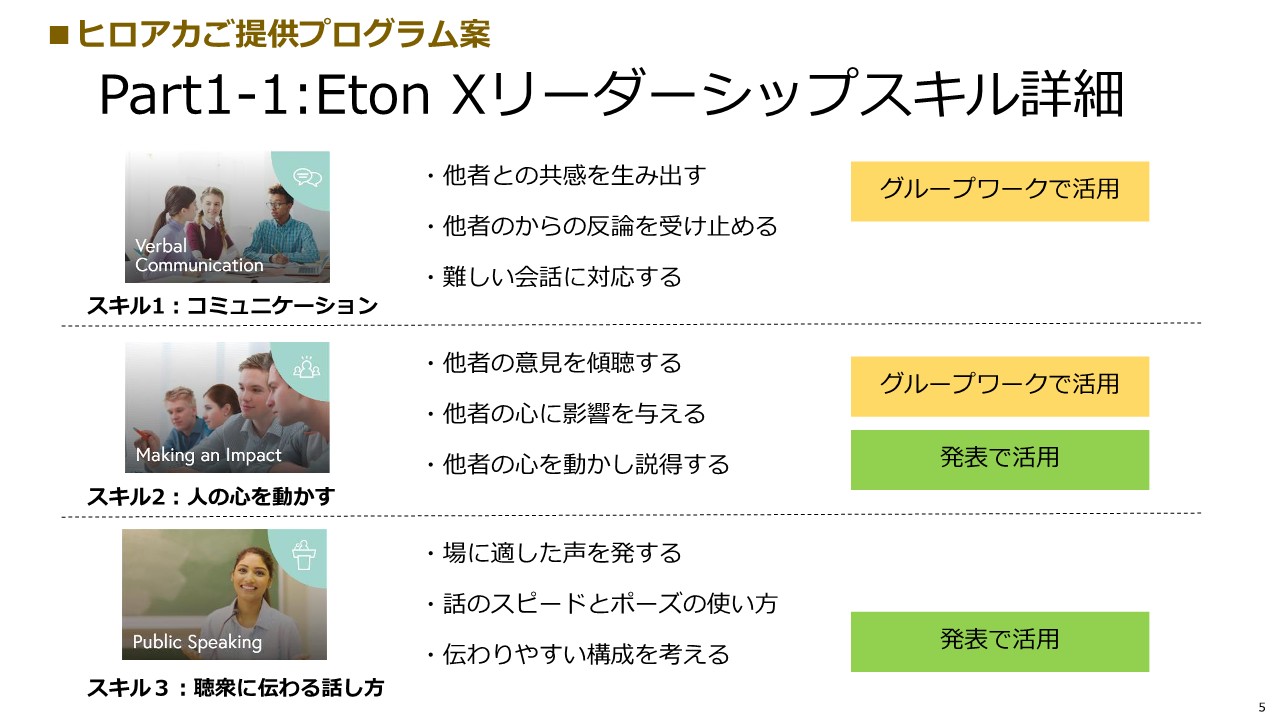The width and height of the screenshot is (1280, 720).
Task: Click green 発表で活用 box beside スキル3
Action: [x=1000, y=642]
